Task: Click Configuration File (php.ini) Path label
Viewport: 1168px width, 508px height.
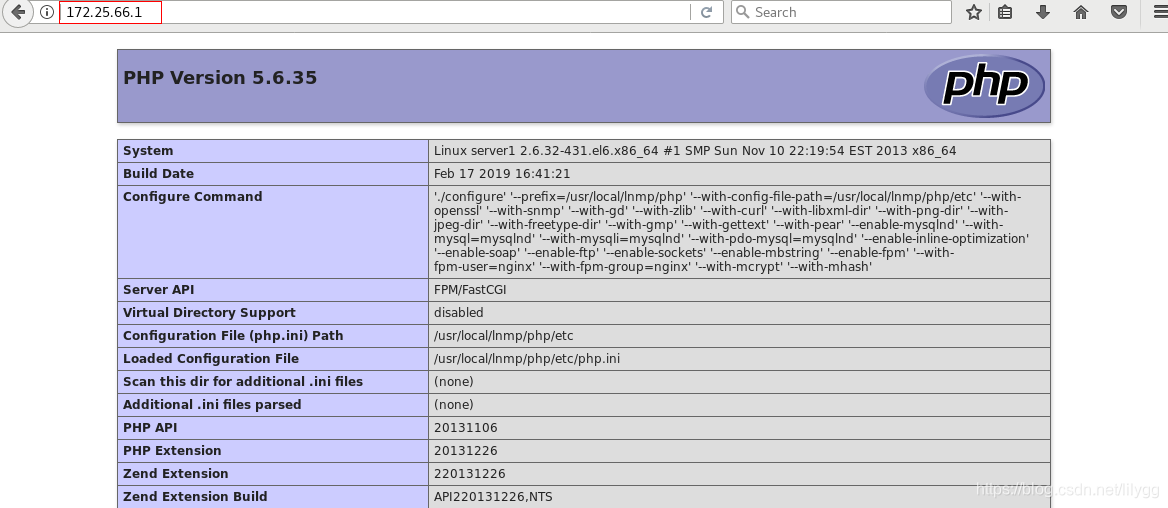Action: [233, 335]
